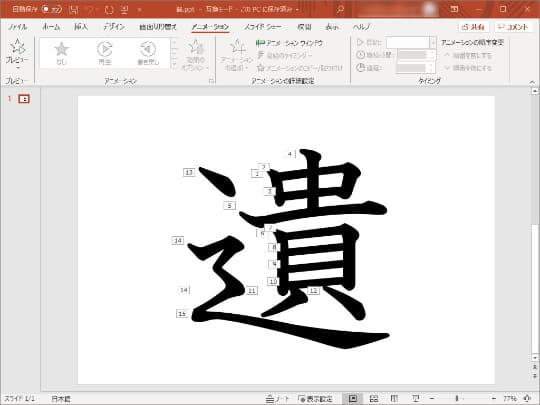Image resolution: width=540 pixels, height=405 pixels.
Task: Fit slide to current window icon
Action: [527, 399]
